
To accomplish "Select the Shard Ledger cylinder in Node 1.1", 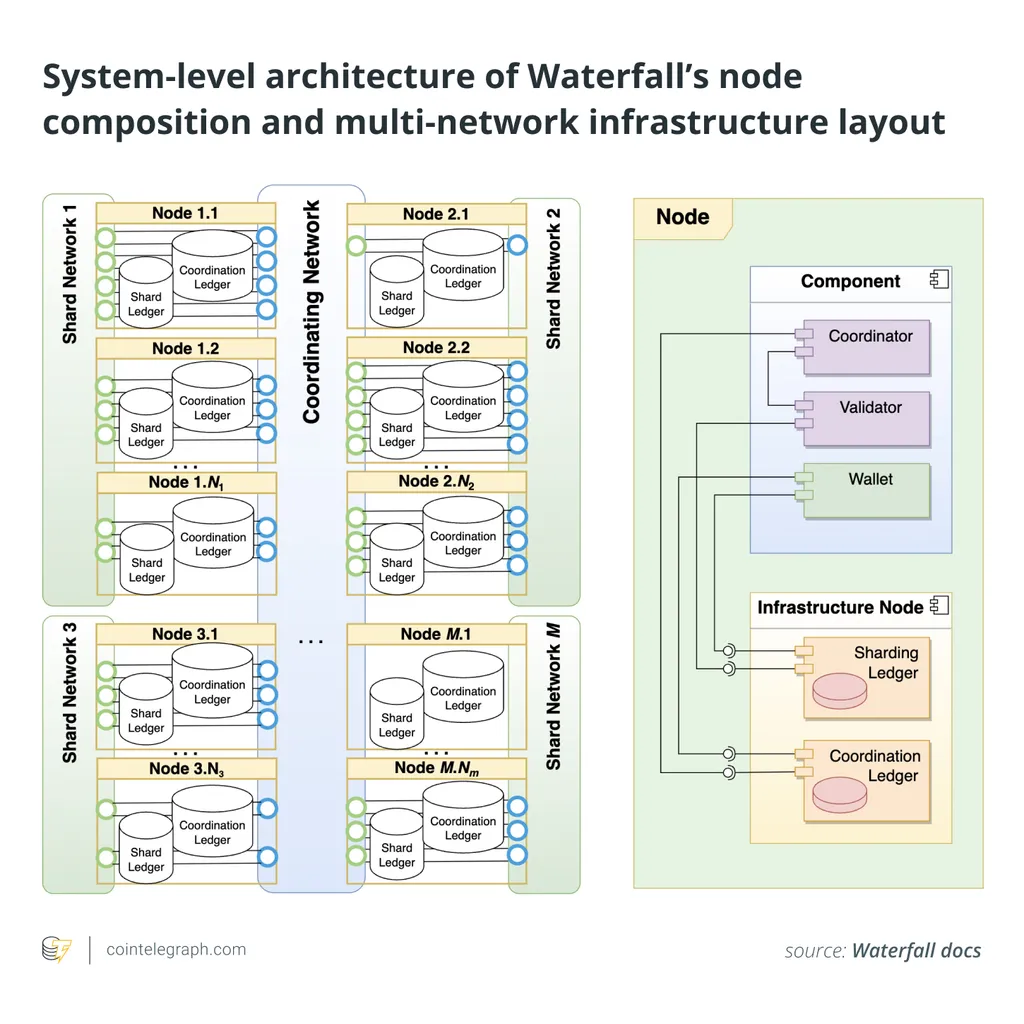I will (x=146, y=293).
